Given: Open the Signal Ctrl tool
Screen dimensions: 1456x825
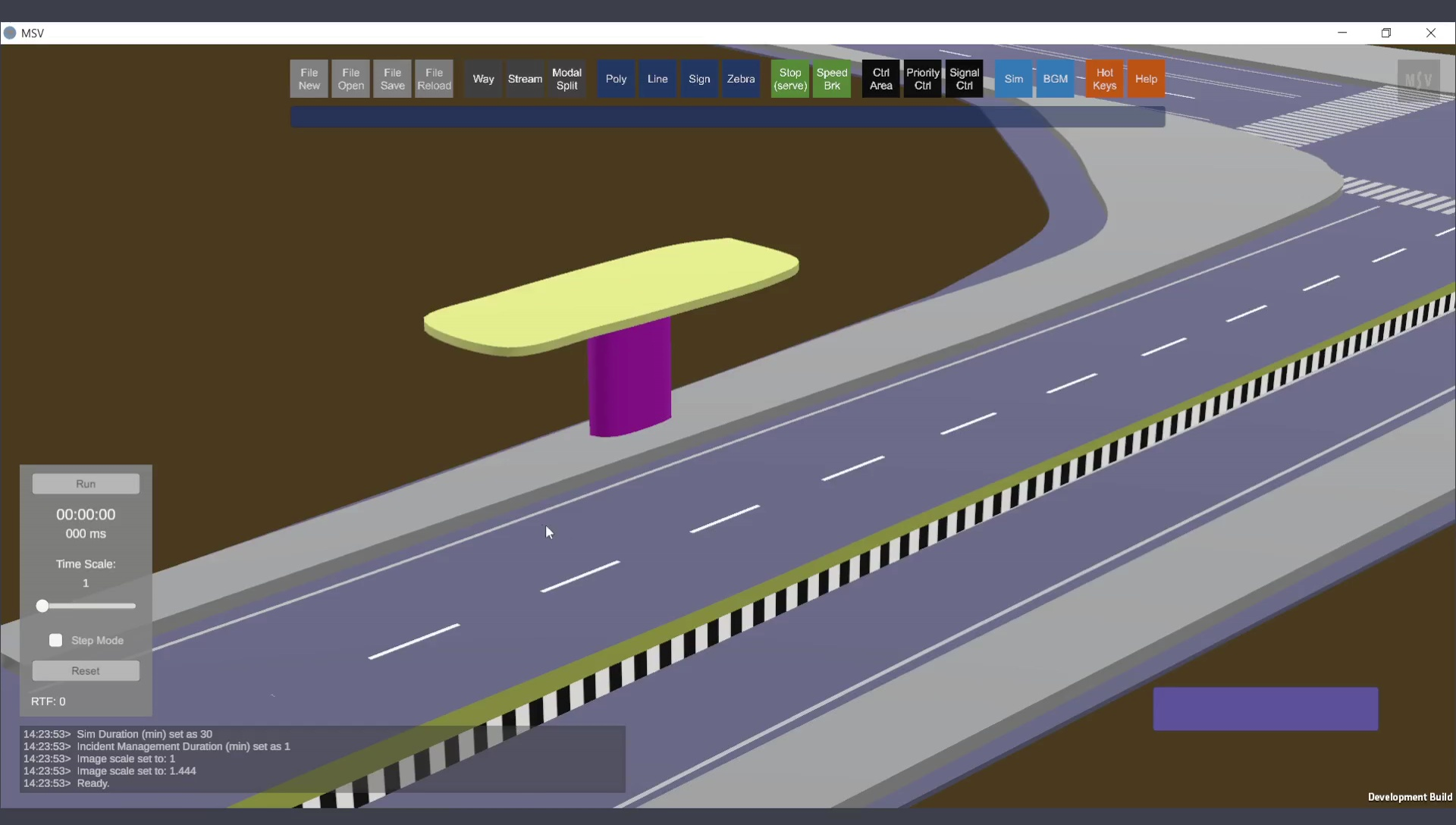Looking at the screenshot, I should coord(964,79).
